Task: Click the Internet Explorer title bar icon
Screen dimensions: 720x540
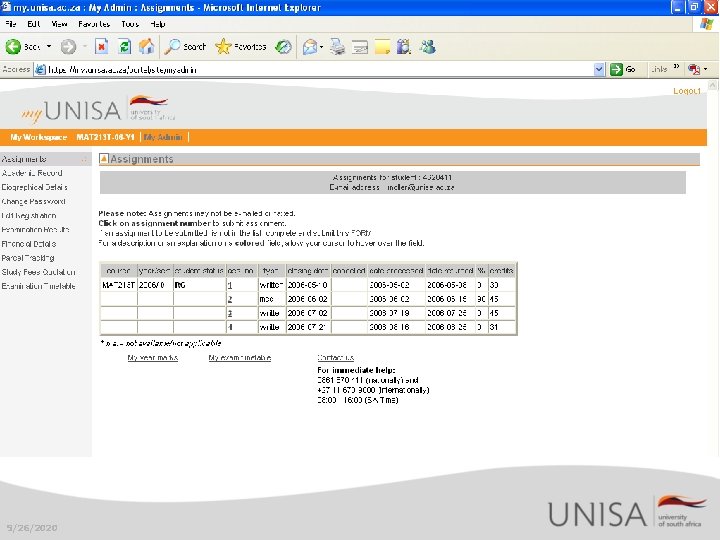Action: pyautogui.click(x=6, y=6)
